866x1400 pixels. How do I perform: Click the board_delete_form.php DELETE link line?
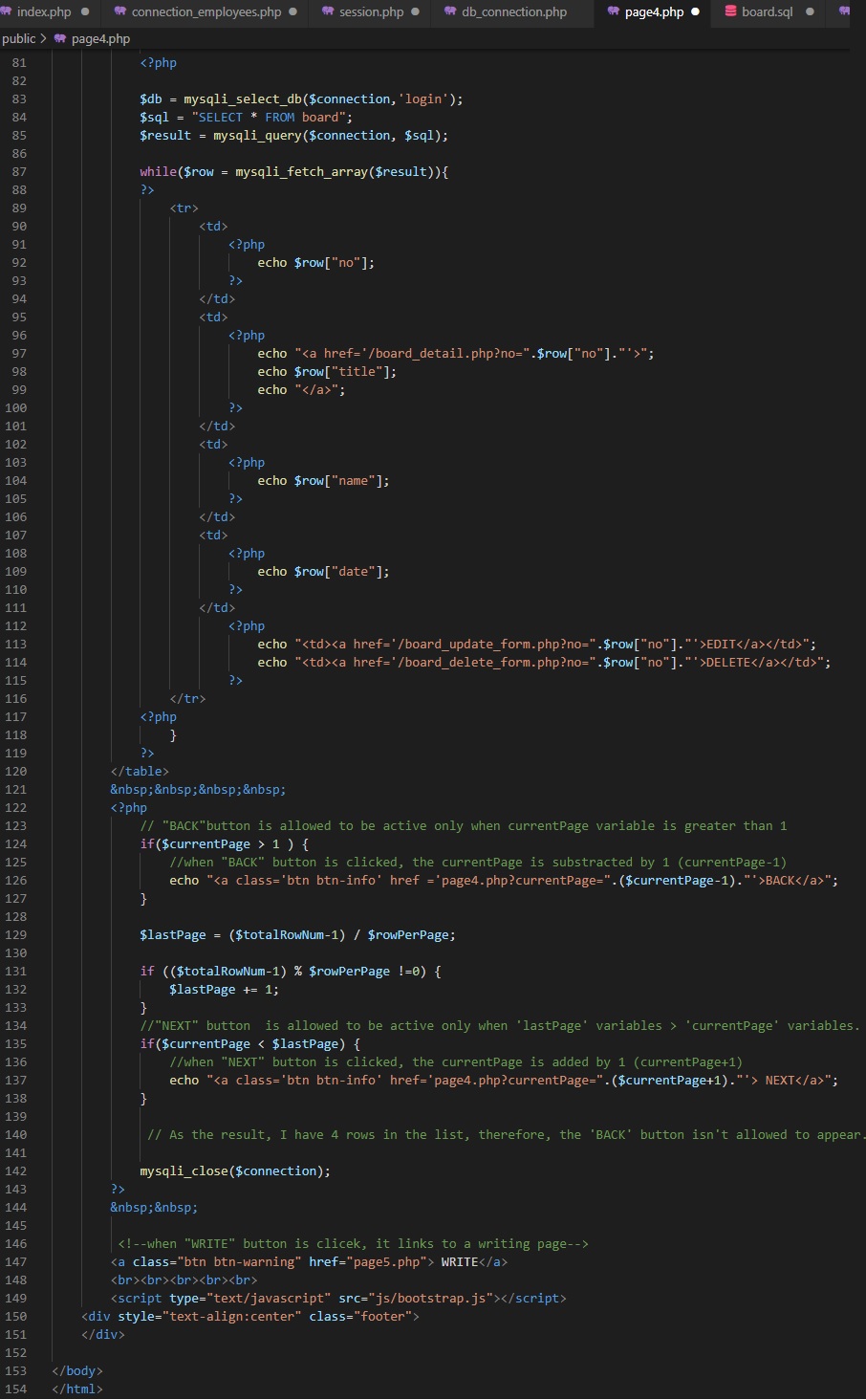point(544,663)
